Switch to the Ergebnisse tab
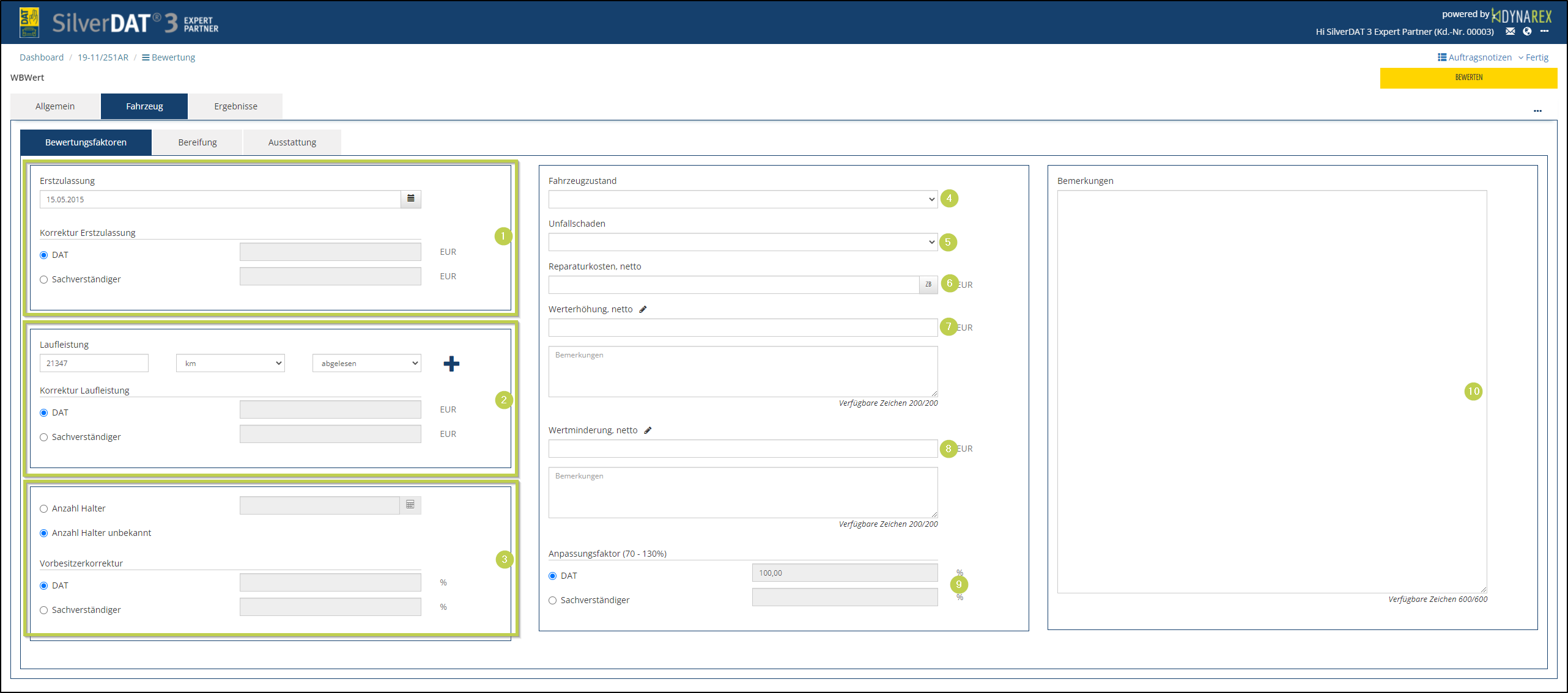The height and width of the screenshot is (693, 1568). click(x=235, y=106)
